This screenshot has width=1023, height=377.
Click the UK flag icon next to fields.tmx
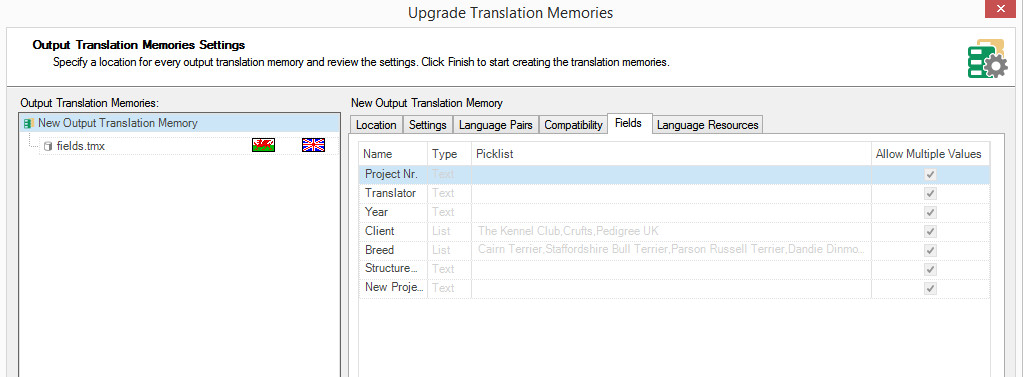pyautogui.click(x=313, y=145)
